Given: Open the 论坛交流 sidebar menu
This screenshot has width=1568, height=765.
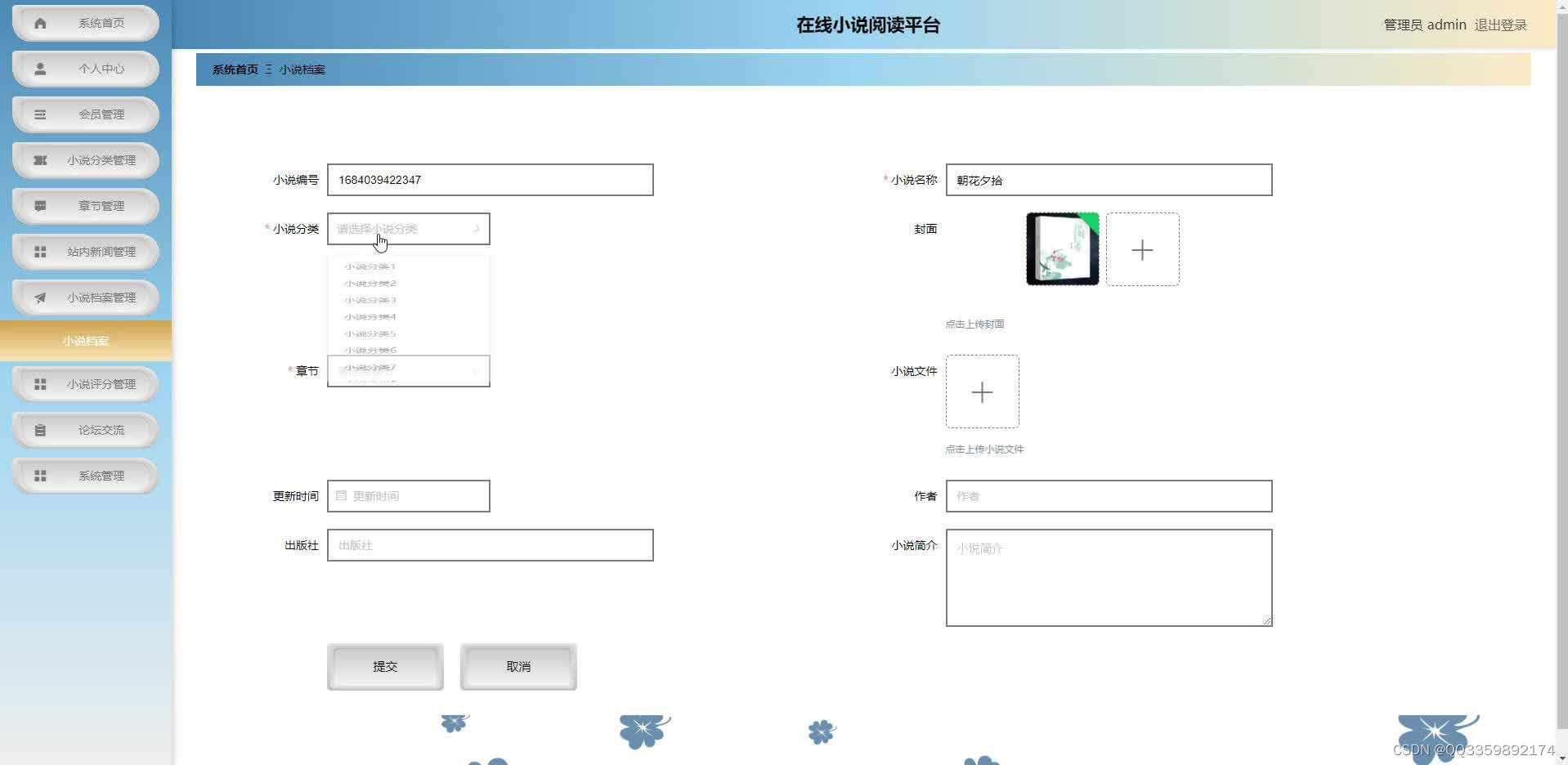Looking at the screenshot, I should (x=86, y=430).
